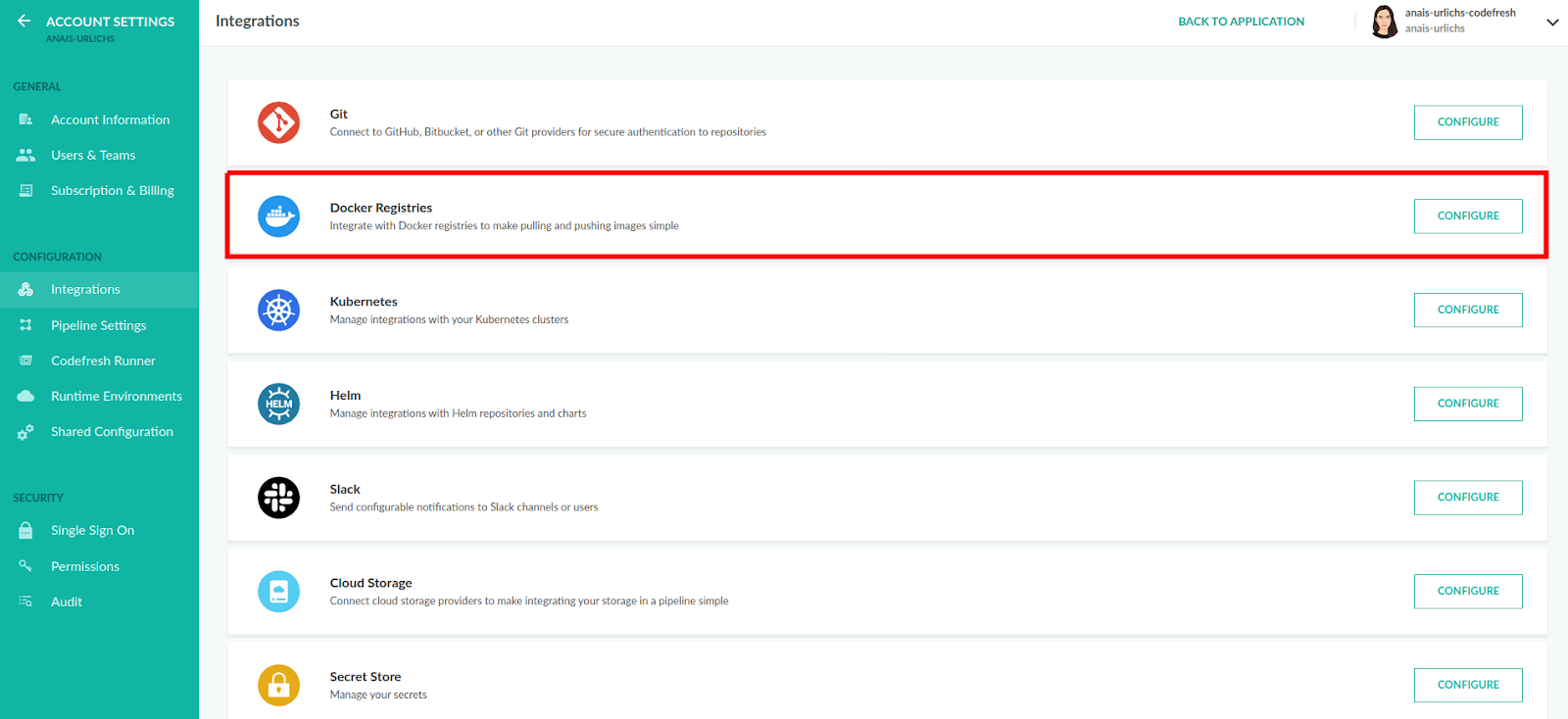Click the Git integration logo icon
This screenshot has height=719, width=1568.
pos(278,122)
